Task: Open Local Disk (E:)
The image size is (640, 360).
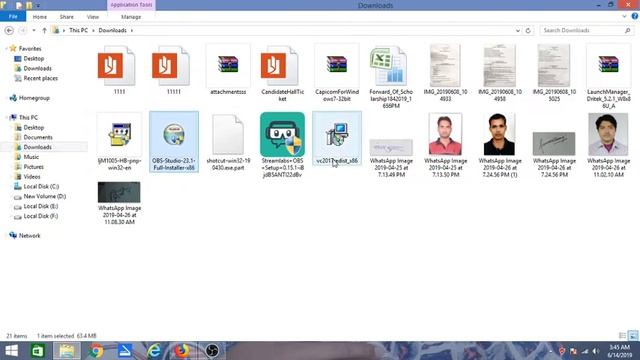Action: 40,206
